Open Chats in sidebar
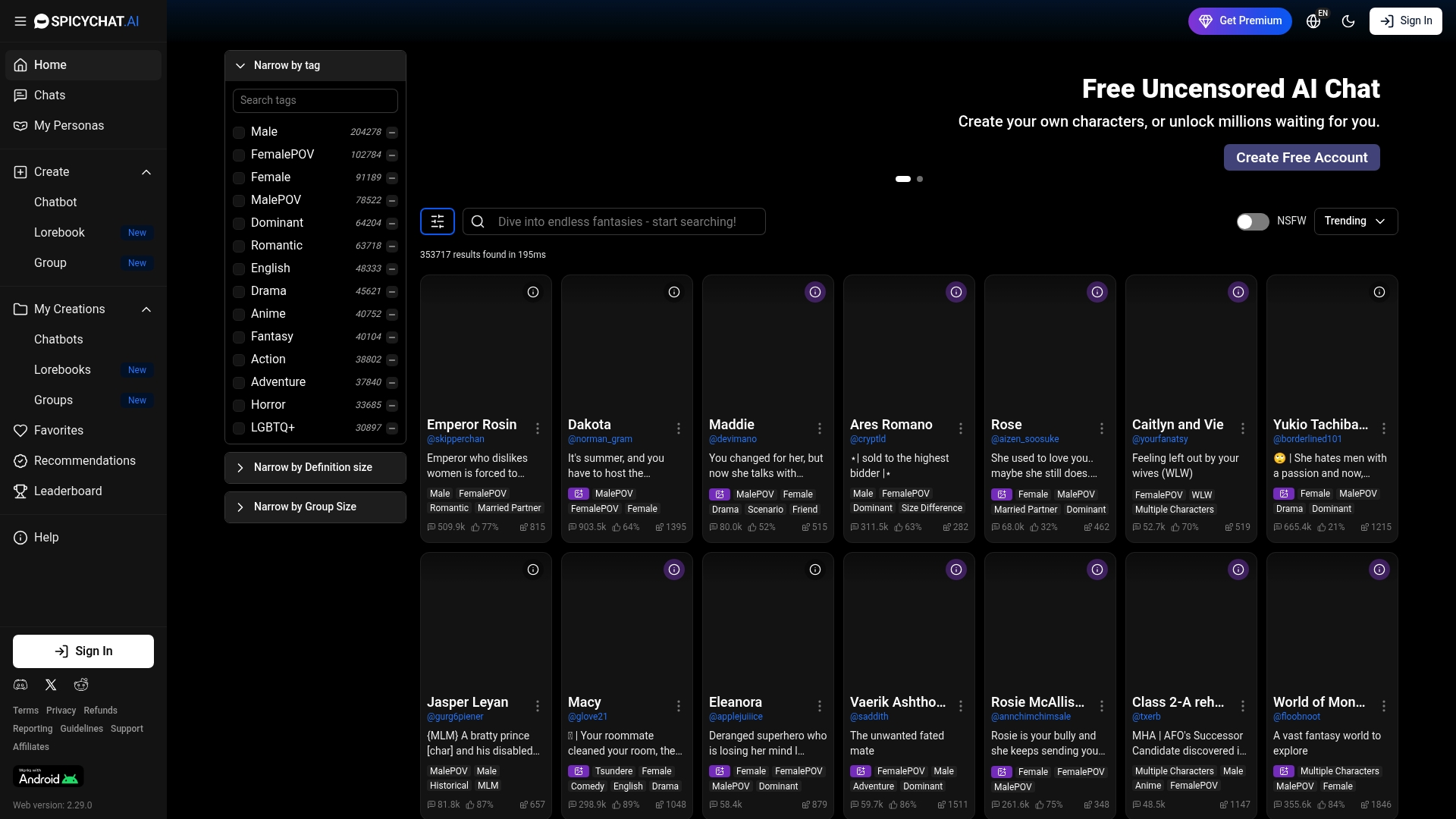Viewport: 1456px width, 819px height. (83, 96)
